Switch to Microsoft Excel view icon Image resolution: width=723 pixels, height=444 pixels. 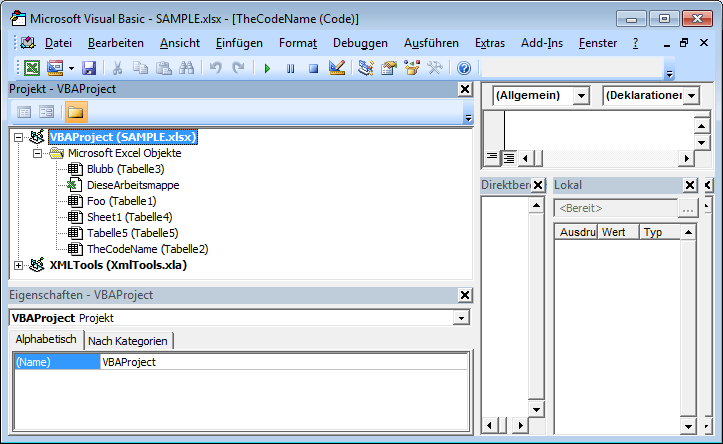32,68
